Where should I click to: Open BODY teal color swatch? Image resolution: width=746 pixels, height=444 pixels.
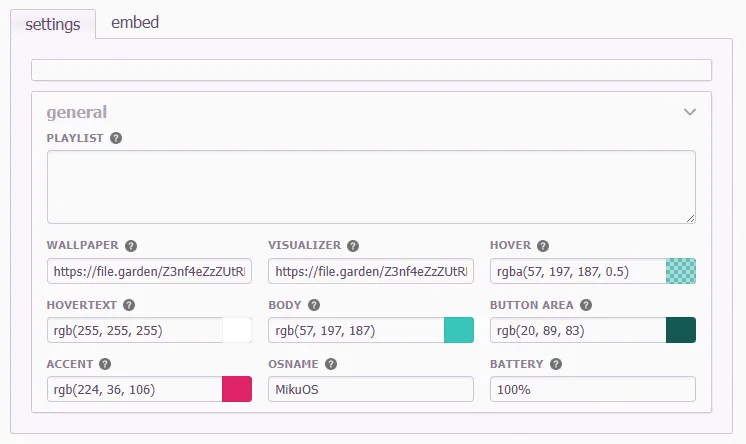(459, 330)
